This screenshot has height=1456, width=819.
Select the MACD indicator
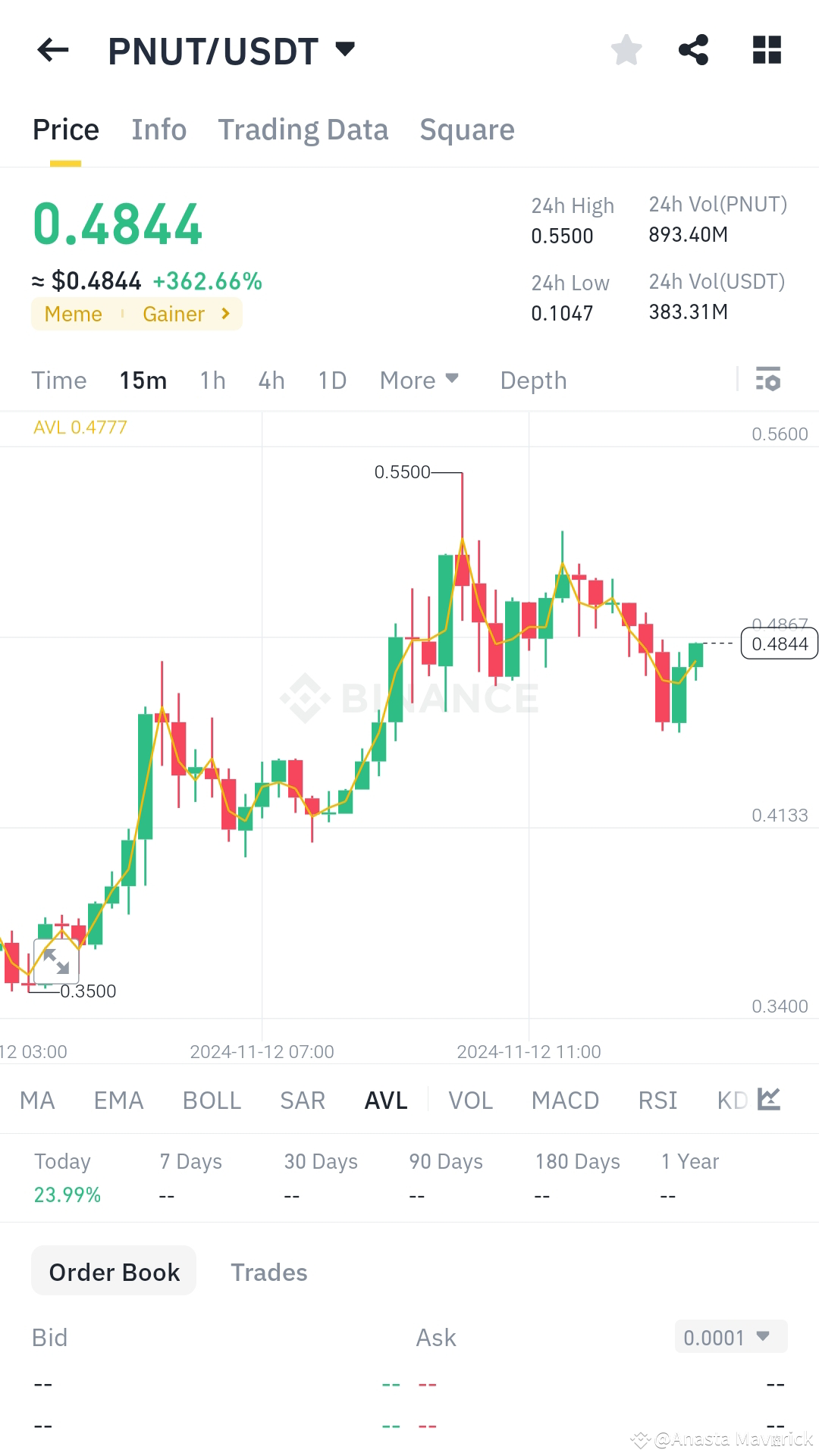pos(565,1100)
